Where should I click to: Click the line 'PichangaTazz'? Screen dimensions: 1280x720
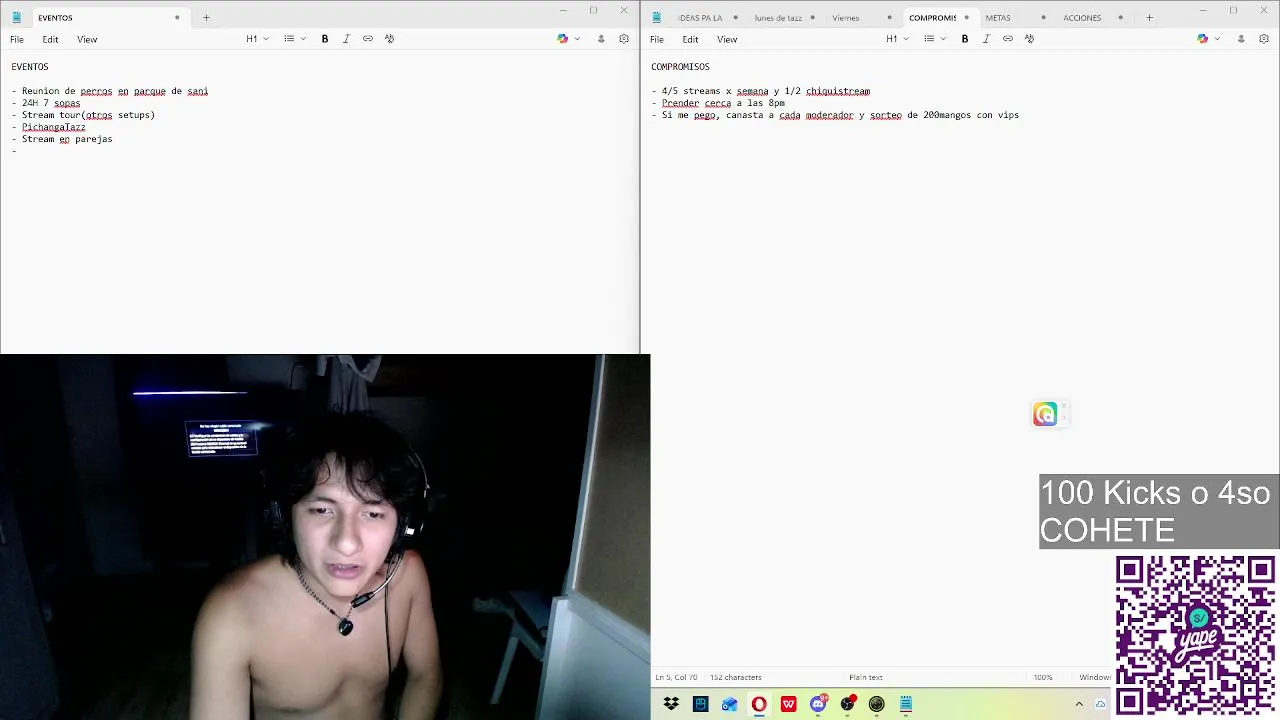point(54,127)
